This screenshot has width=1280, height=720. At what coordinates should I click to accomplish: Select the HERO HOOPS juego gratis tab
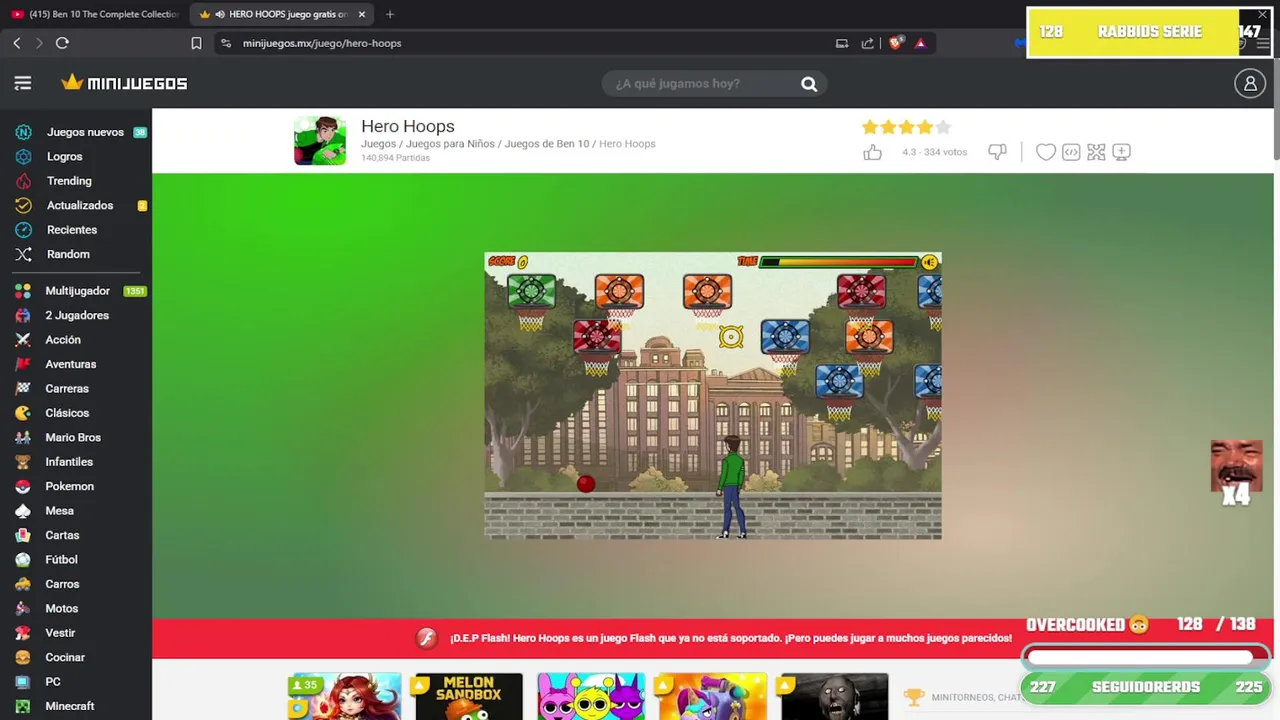(x=283, y=14)
